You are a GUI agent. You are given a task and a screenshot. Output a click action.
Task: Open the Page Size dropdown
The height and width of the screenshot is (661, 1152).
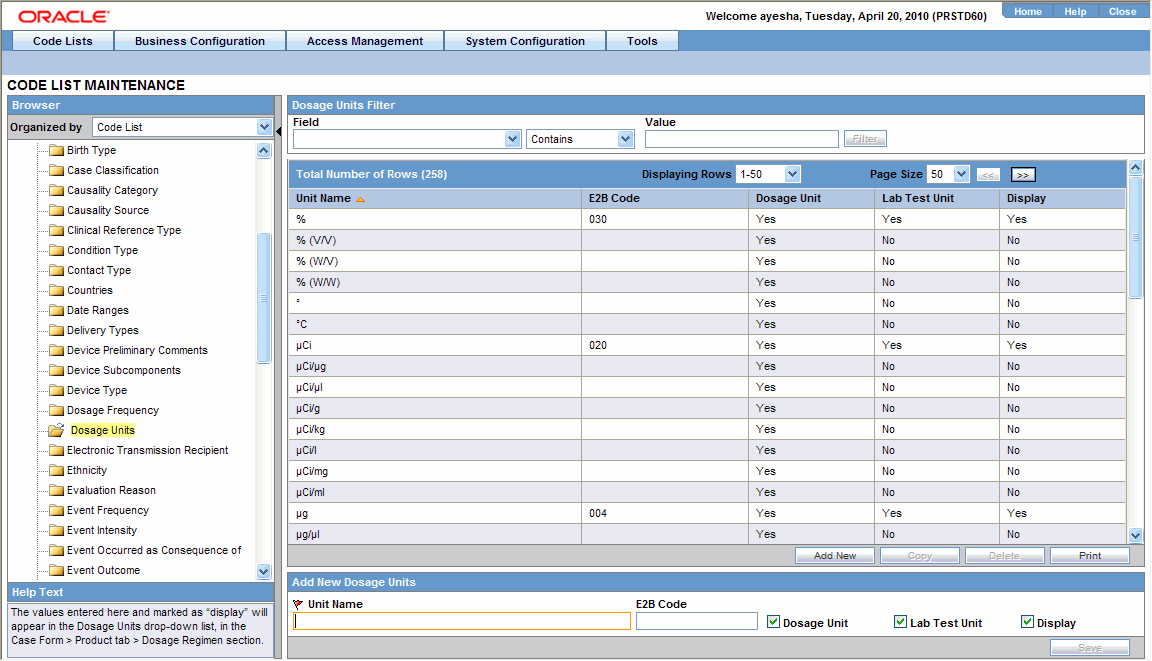[961, 174]
